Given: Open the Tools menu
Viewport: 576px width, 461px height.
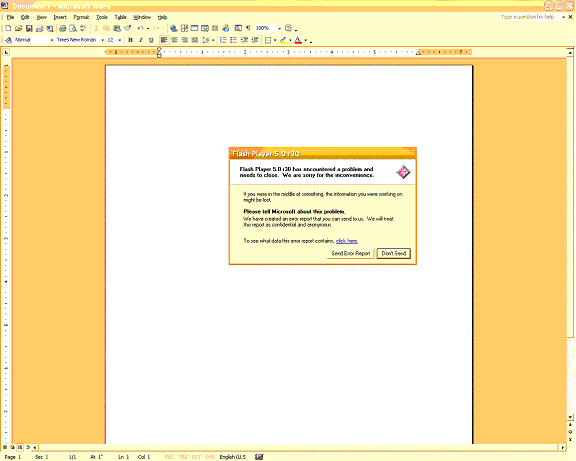Looking at the screenshot, I should click(102, 17).
